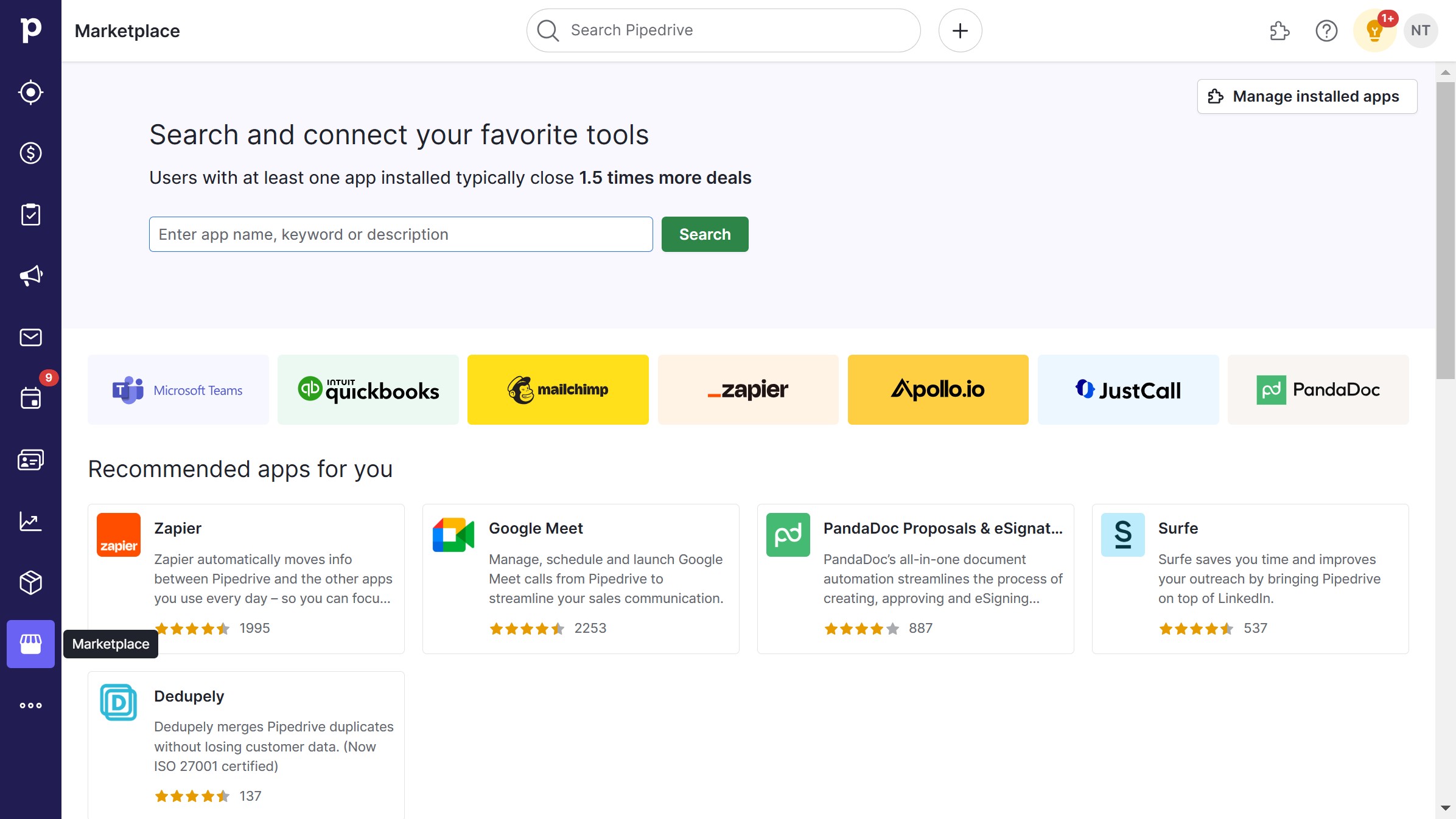Open the NT account avatar menu

pyautogui.click(x=1420, y=30)
